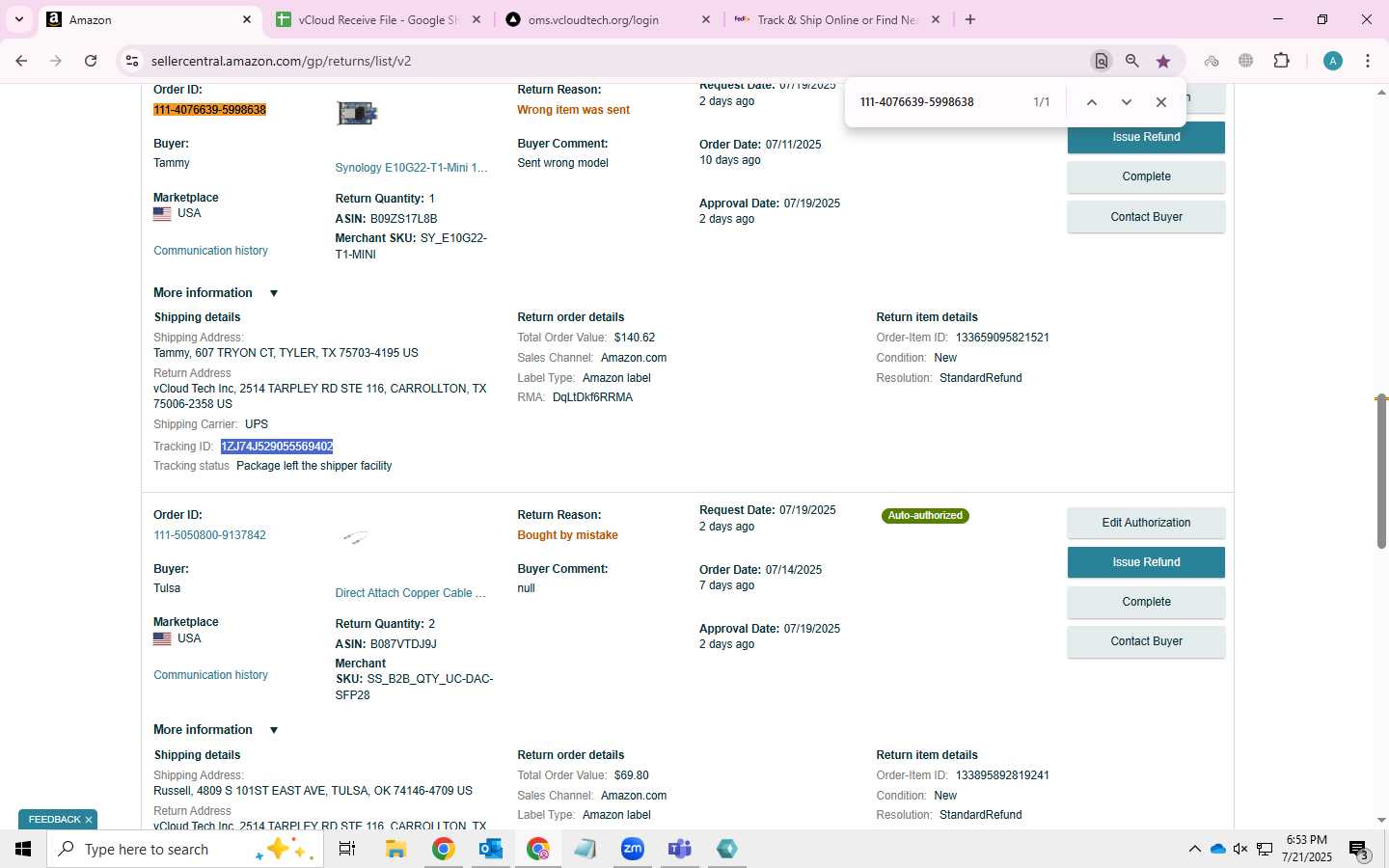This screenshot has height=868, width=1389.
Task: Issue Refund for Tulsa's order
Action: 1146,562
